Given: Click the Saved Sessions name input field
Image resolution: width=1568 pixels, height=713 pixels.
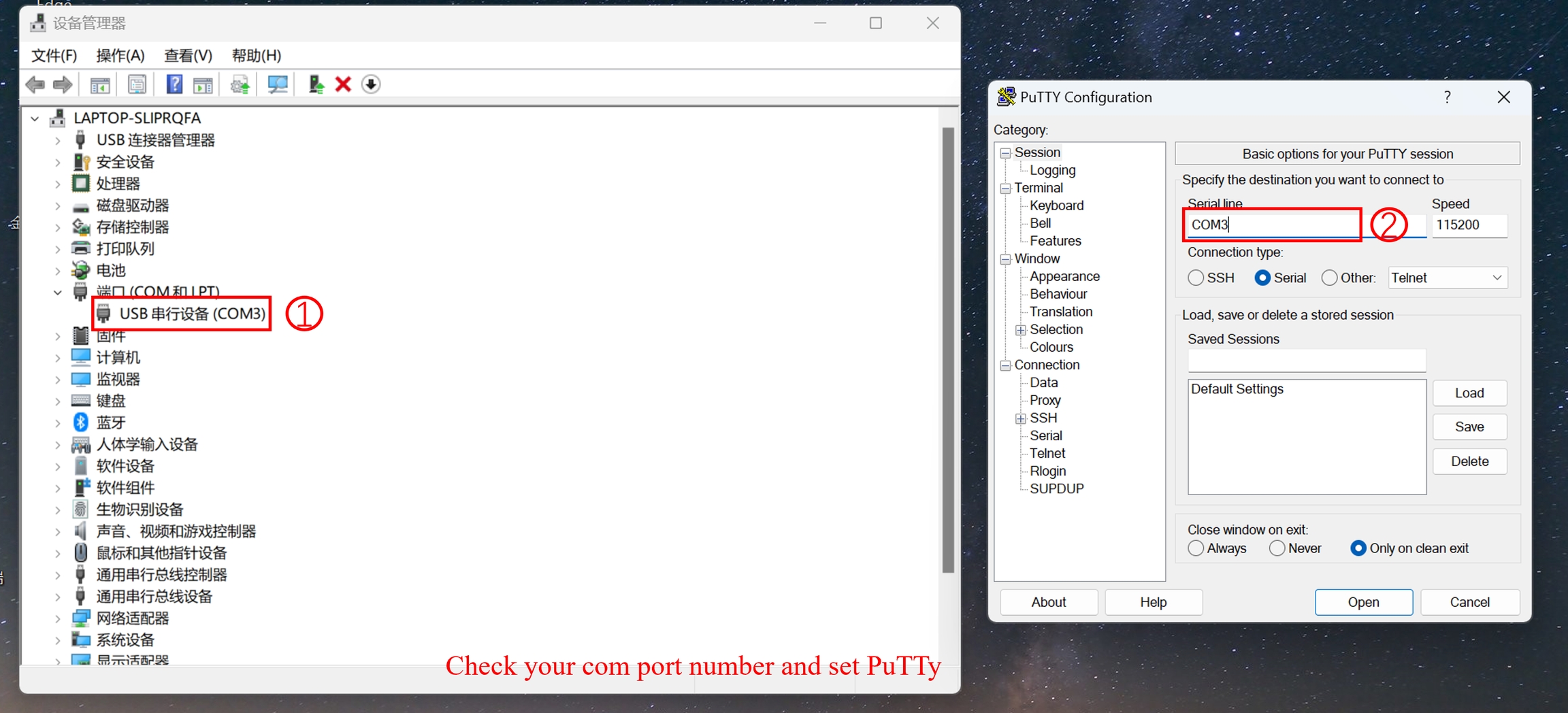Looking at the screenshot, I should click(1307, 360).
